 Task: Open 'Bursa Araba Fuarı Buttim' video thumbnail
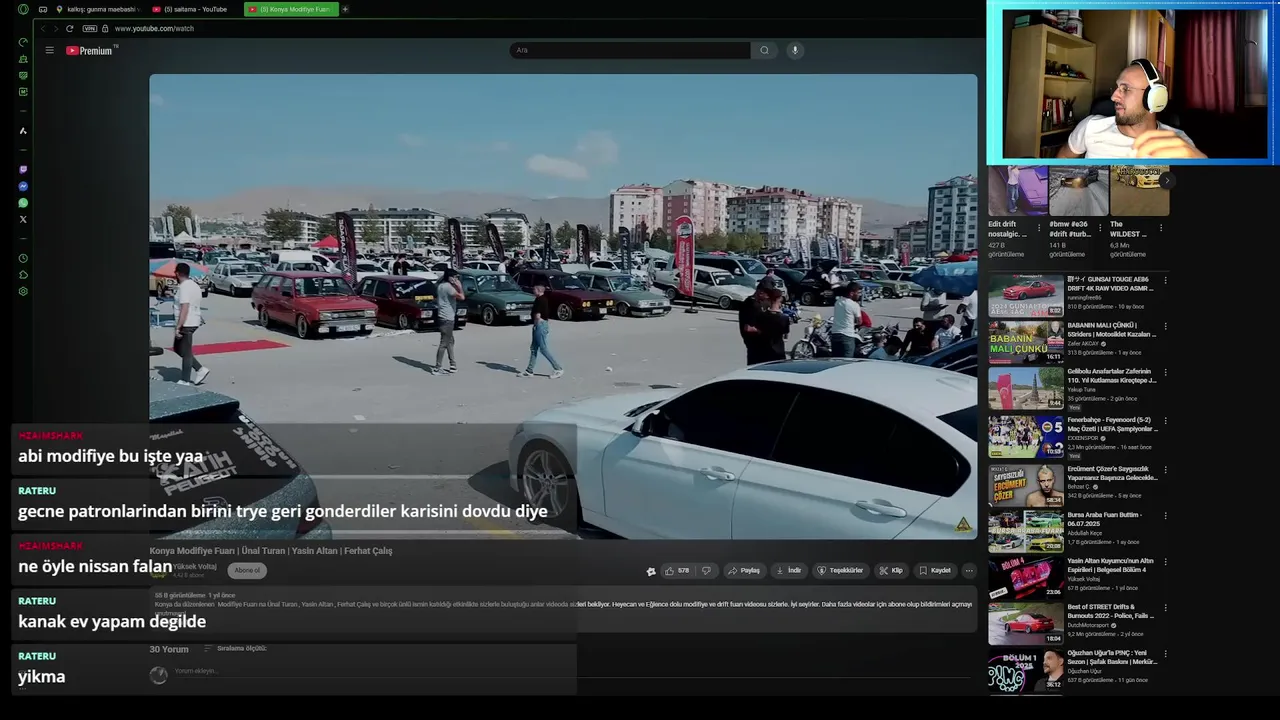(1026, 532)
